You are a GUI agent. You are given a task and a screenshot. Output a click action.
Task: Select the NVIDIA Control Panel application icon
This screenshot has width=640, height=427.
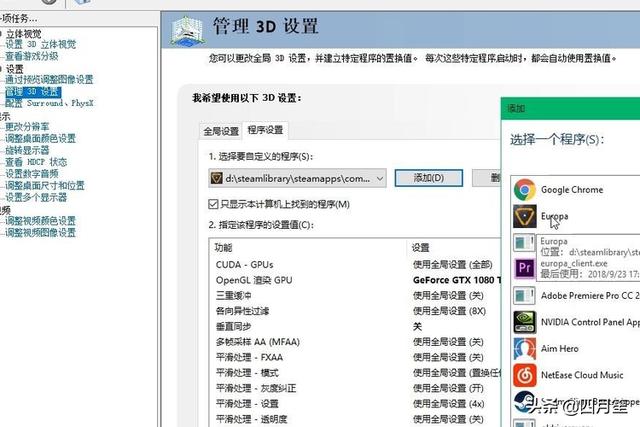(x=523, y=322)
